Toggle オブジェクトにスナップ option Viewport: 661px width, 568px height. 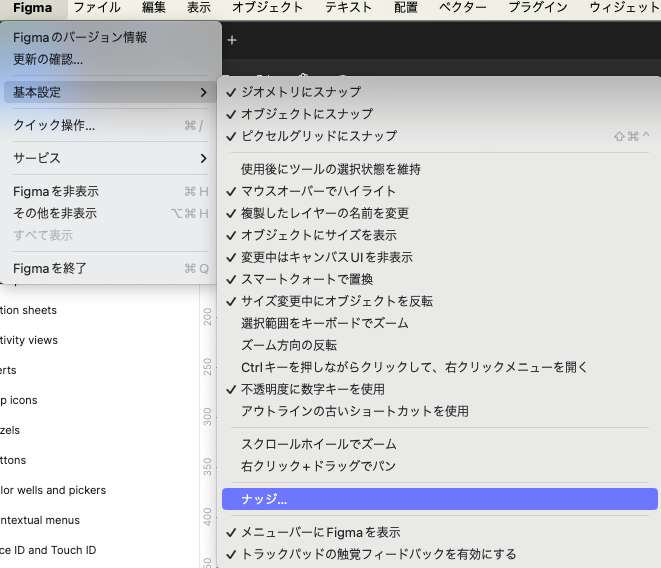click(440, 114)
